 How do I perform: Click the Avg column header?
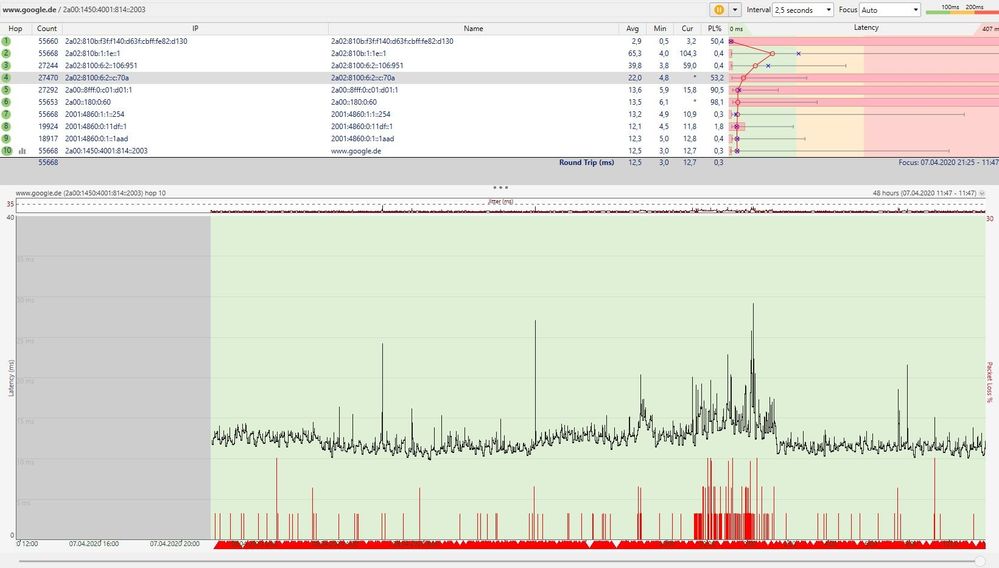632,28
